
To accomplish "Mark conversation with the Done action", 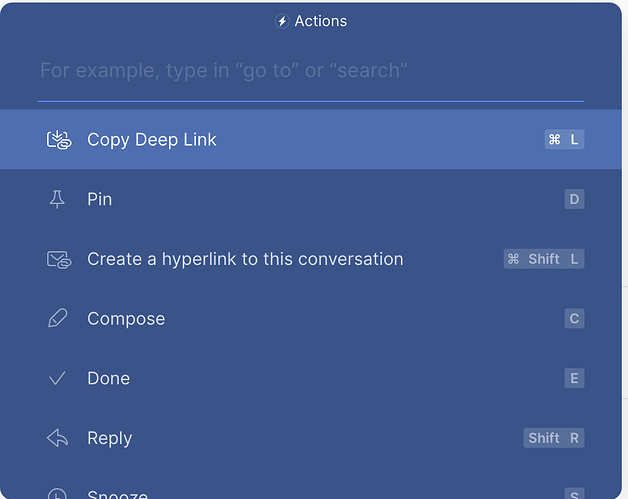I will click(108, 378).
